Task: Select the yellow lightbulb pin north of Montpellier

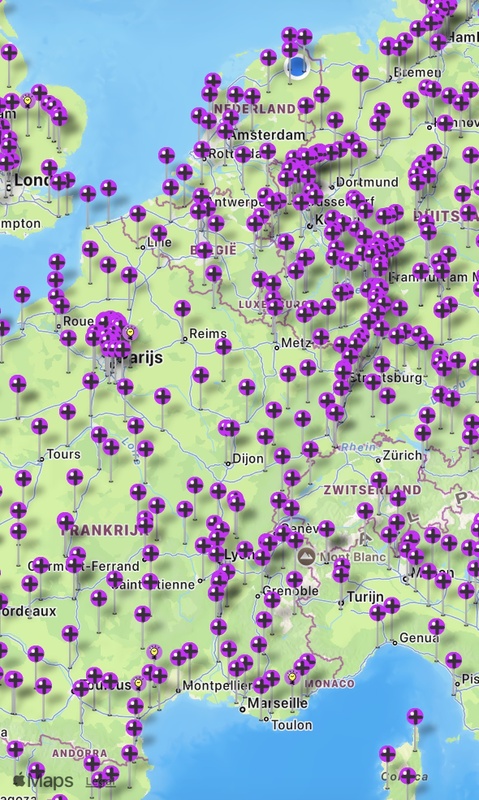Action: click(x=154, y=652)
